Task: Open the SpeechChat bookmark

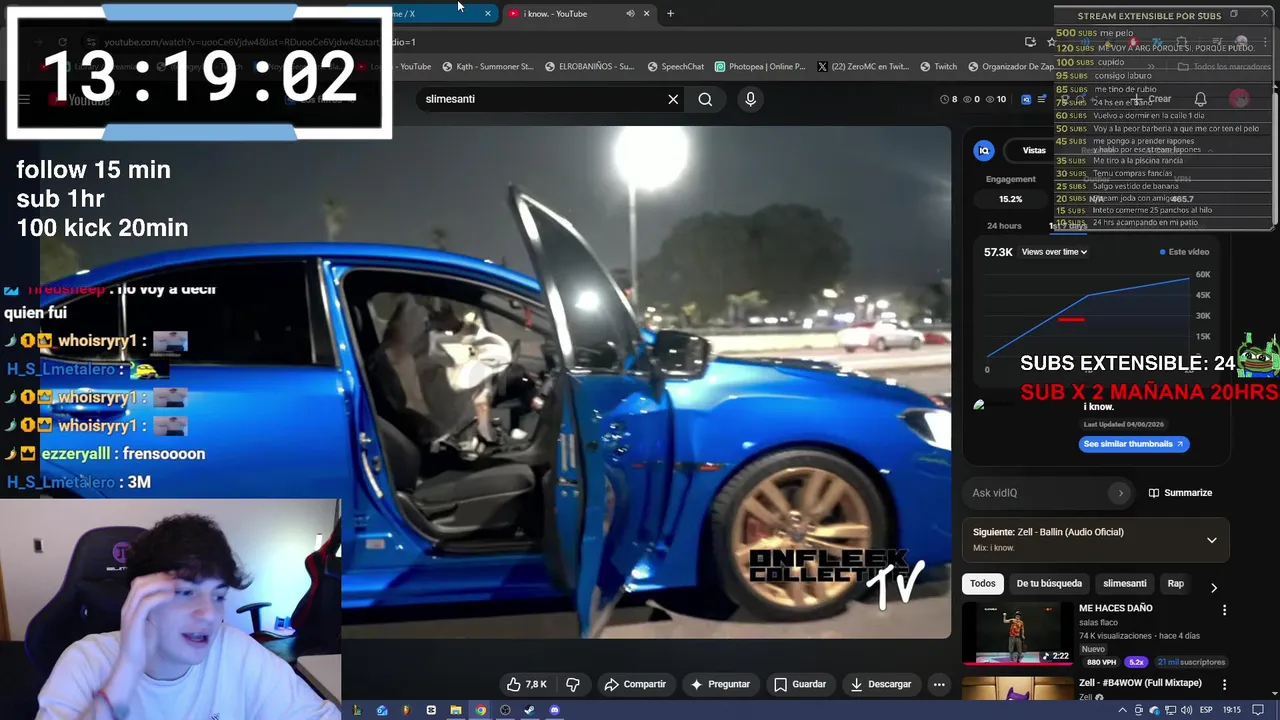Action: [x=676, y=67]
